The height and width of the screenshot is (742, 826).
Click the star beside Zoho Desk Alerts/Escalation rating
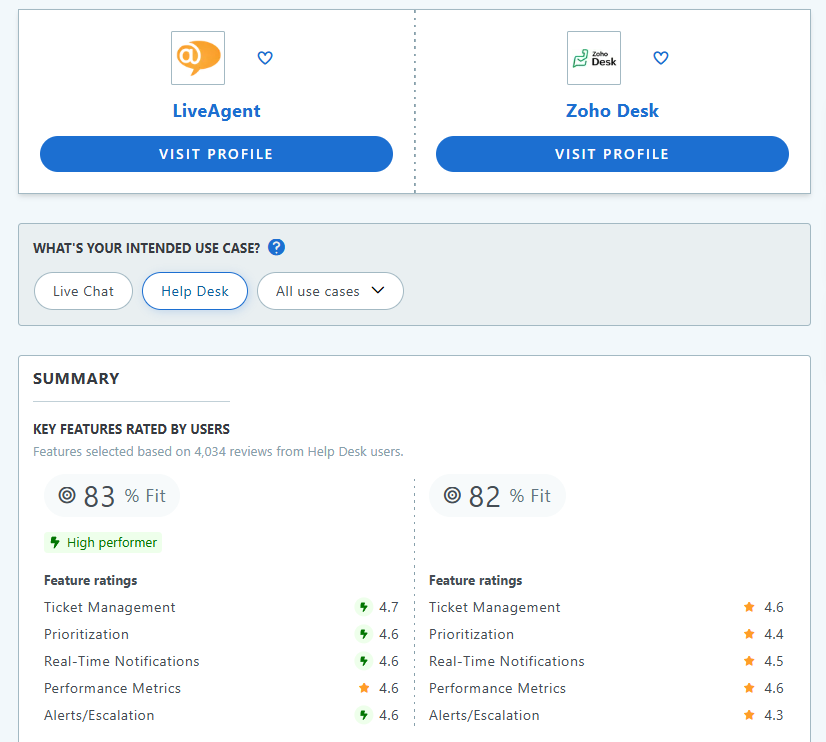(747, 715)
